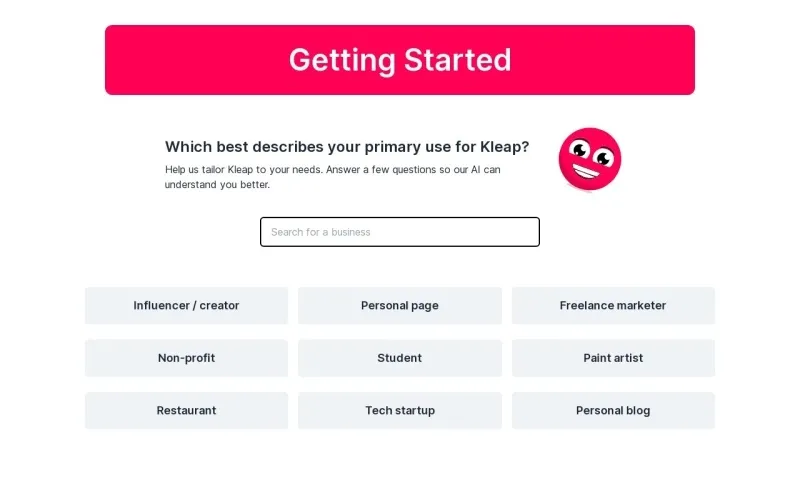Click the mascot's grinning white teeth
Image resolution: width=800 pixels, height=500 pixels.
coord(585,171)
